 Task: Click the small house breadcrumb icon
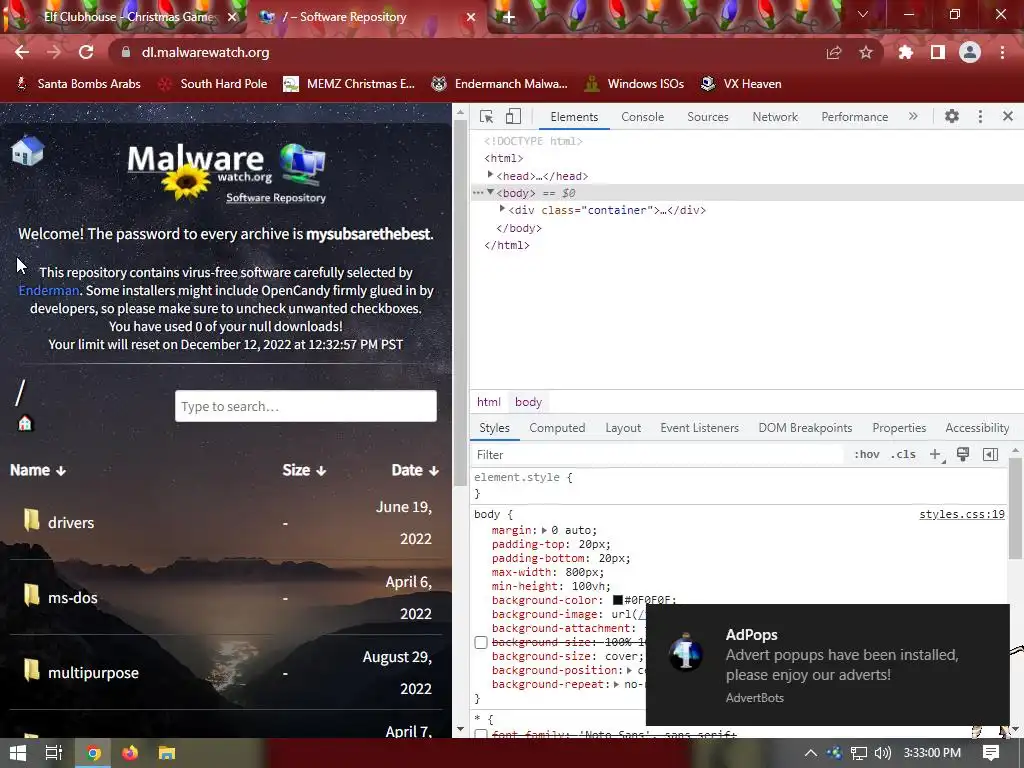[25, 423]
